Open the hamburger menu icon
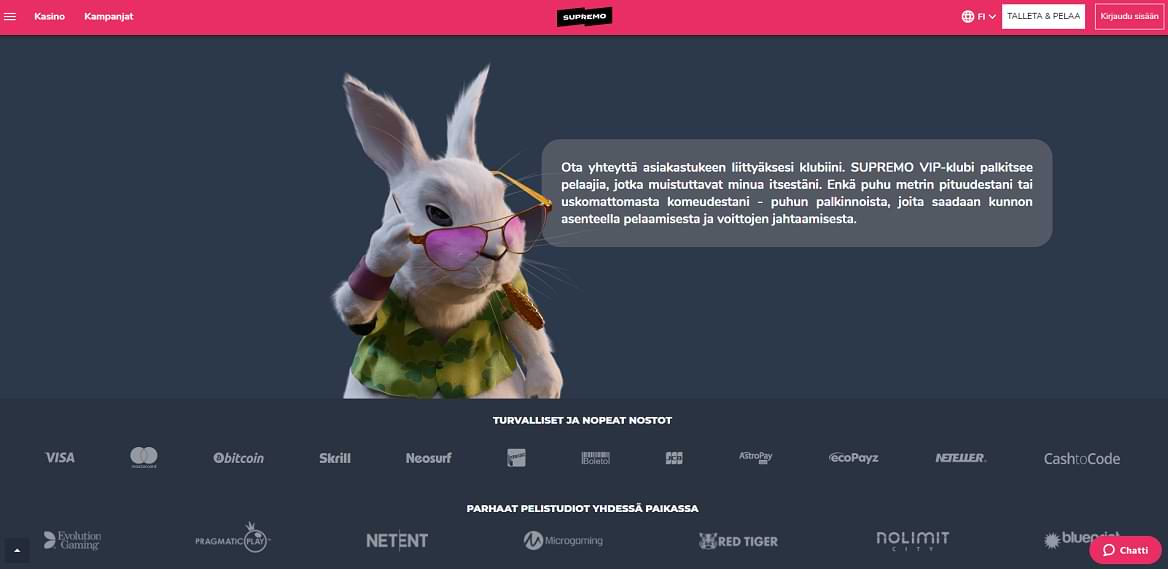The width and height of the screenshot is (1168, 569). 10,16
